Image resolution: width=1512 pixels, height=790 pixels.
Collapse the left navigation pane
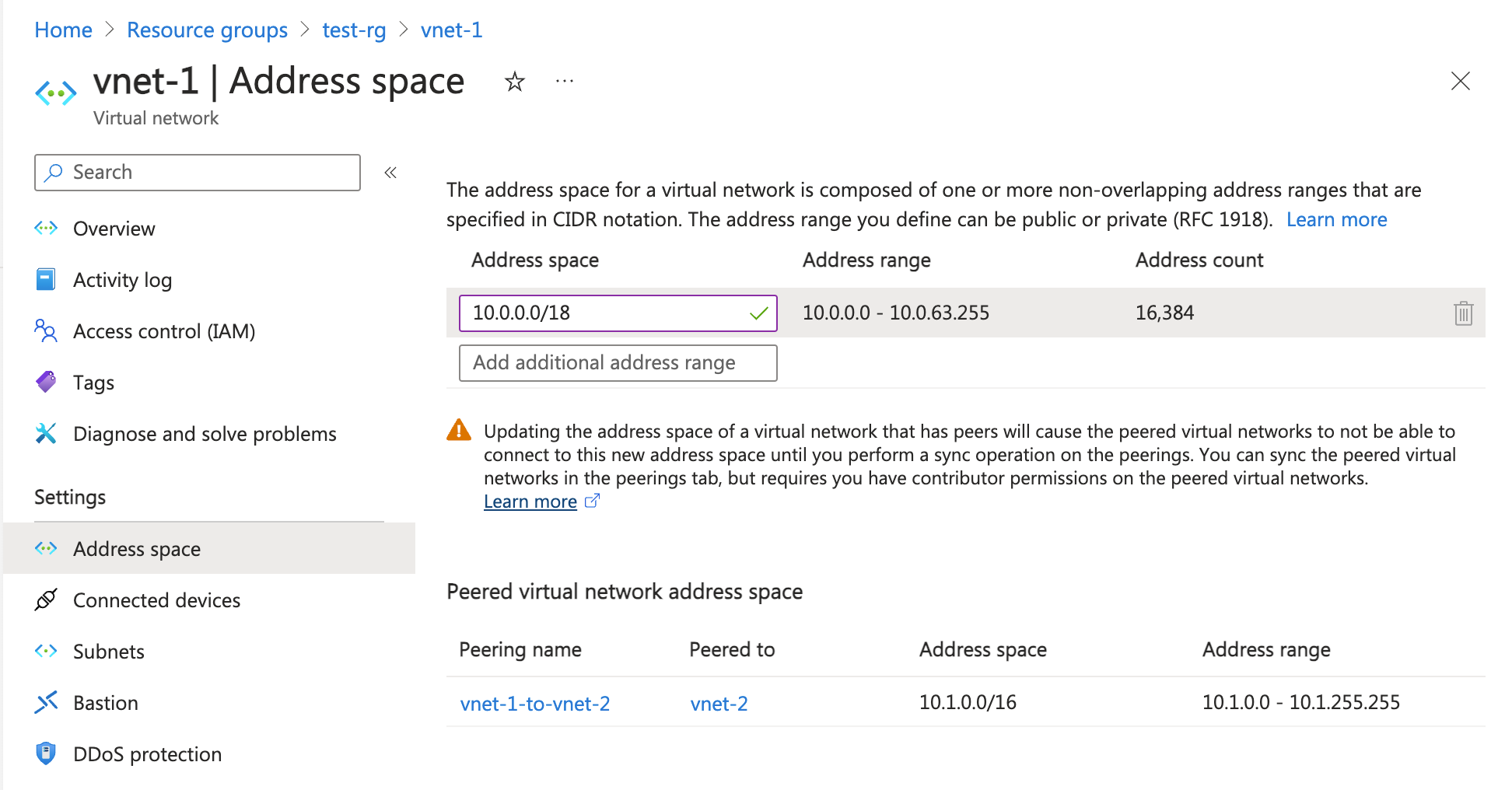pyautogui.click(x=390, y=172)
